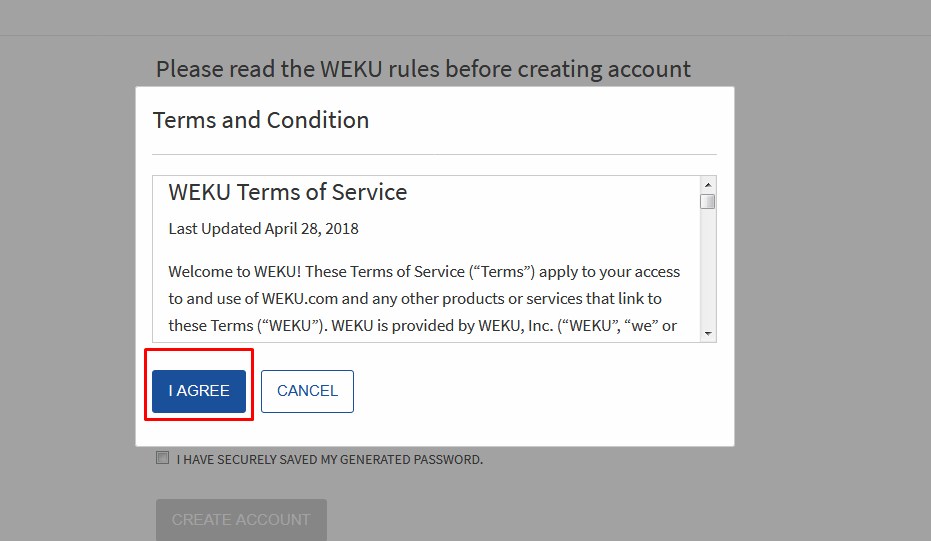Image resolution: width=931 pixels, height=541 pixels.
Task: Check the securely saved generated password checkbox
Action: 162,458
